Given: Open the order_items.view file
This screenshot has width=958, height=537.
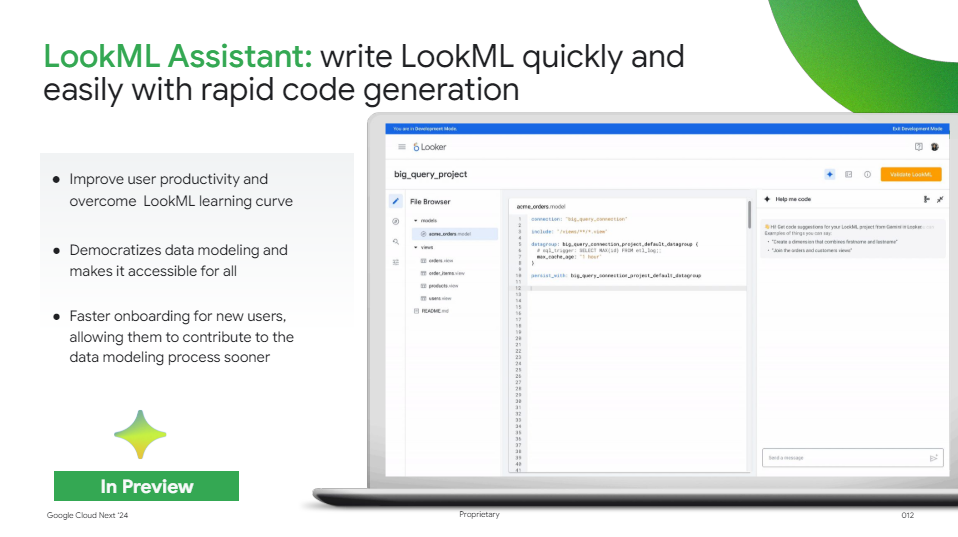Looking at the screenshot, I should point(446,273).
